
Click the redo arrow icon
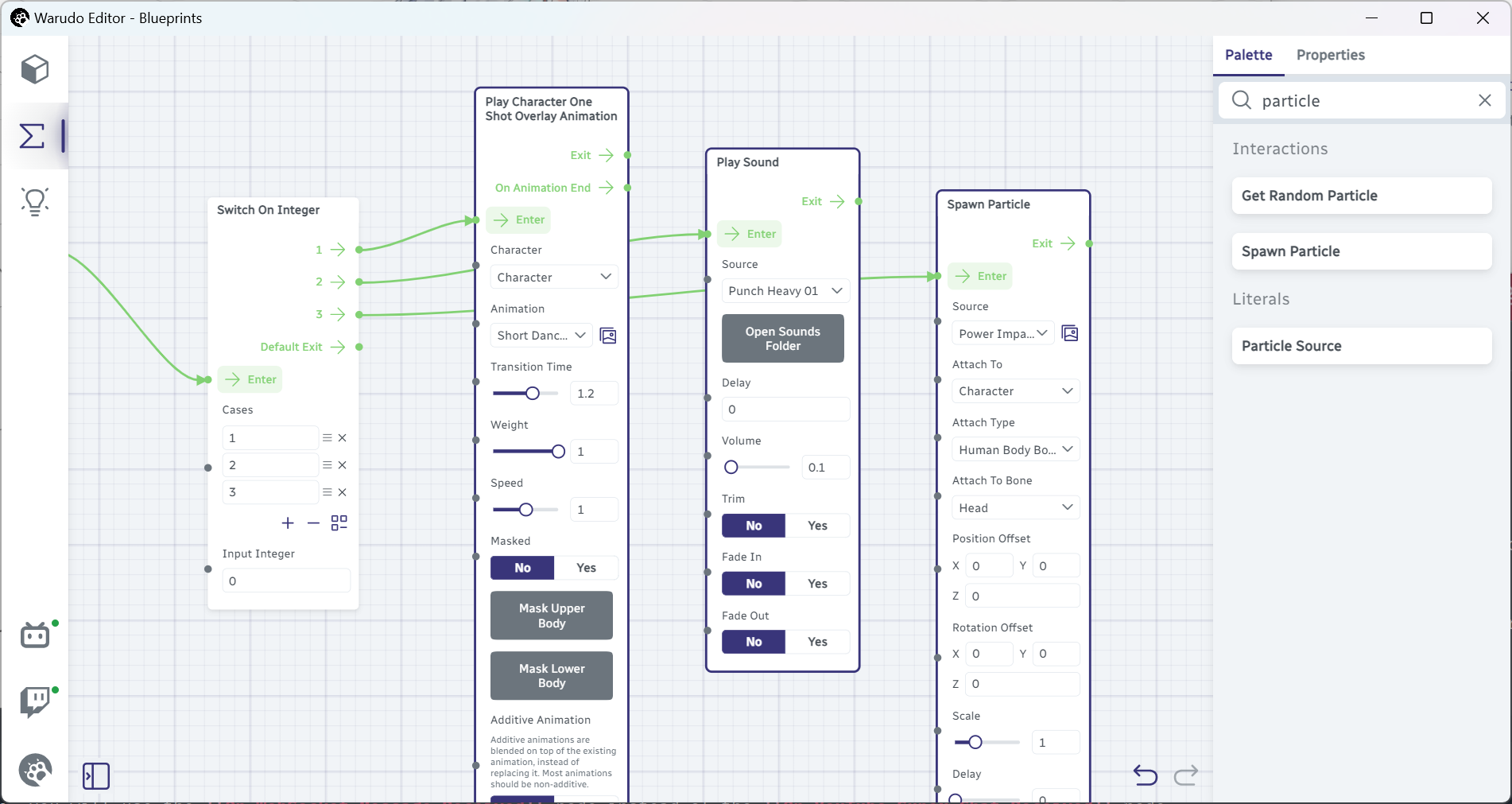point(1186,775)
